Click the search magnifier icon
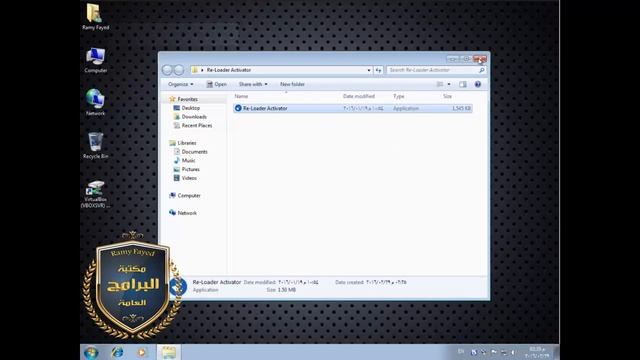The width and height of the screenshot is (640, 360). point(482,70)
